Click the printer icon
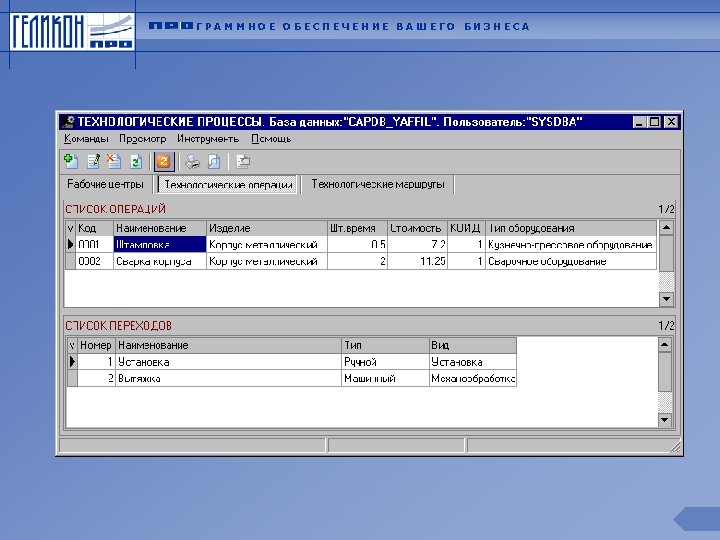 (192, 162)
